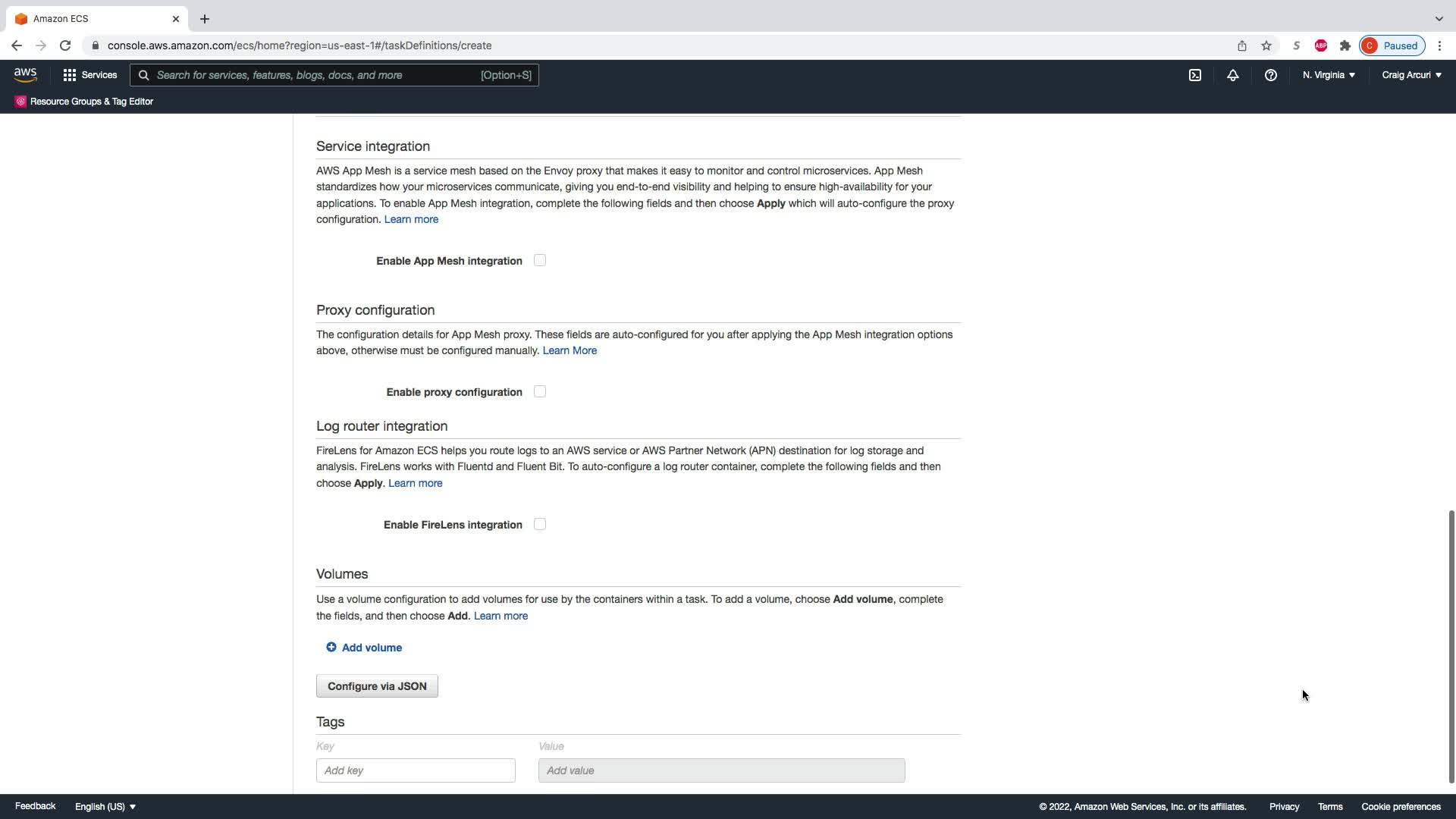Open AWS CloudShell icon
The width and height of the screenshot is (1456, 819).
click(x=1195, y=75)
